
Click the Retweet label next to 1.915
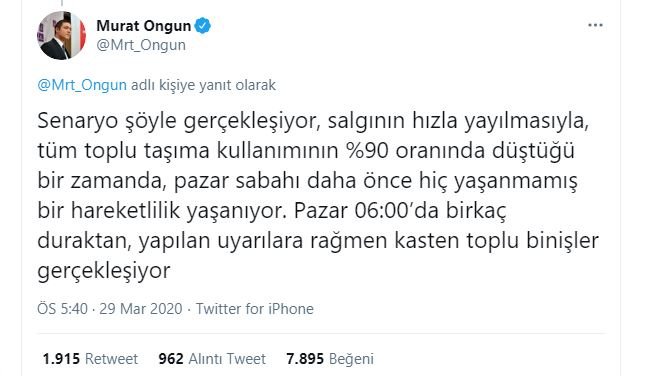(111, 359)
